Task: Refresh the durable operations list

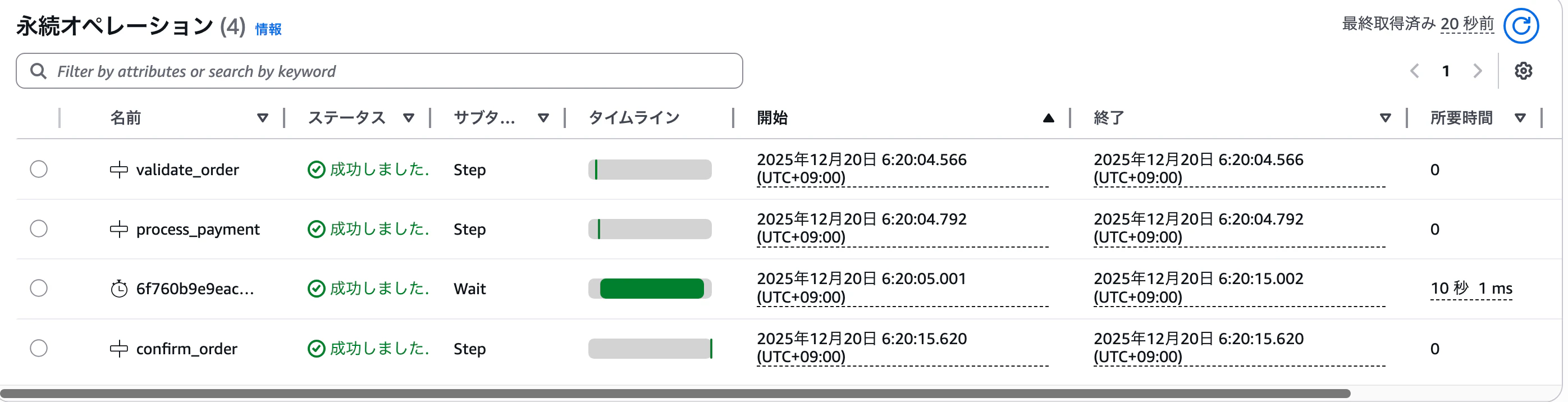Action: [1520, 26]
